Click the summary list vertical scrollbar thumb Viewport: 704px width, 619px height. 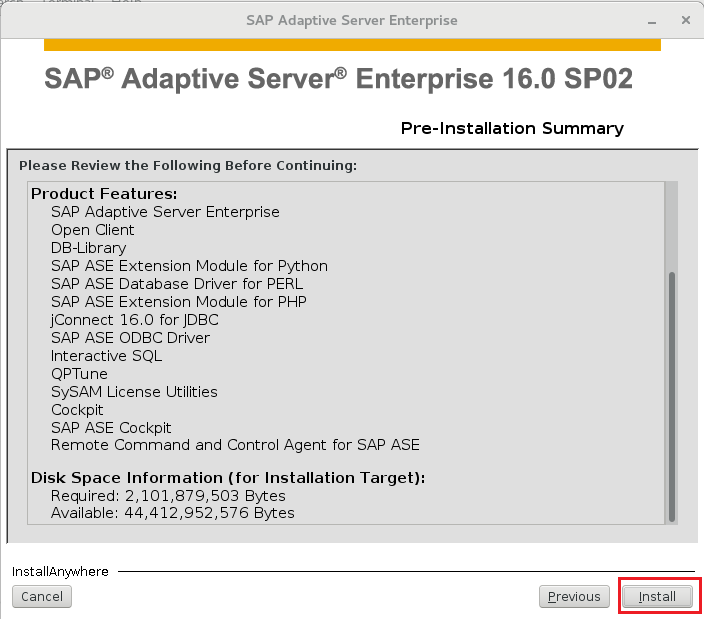tap(672, 396)
